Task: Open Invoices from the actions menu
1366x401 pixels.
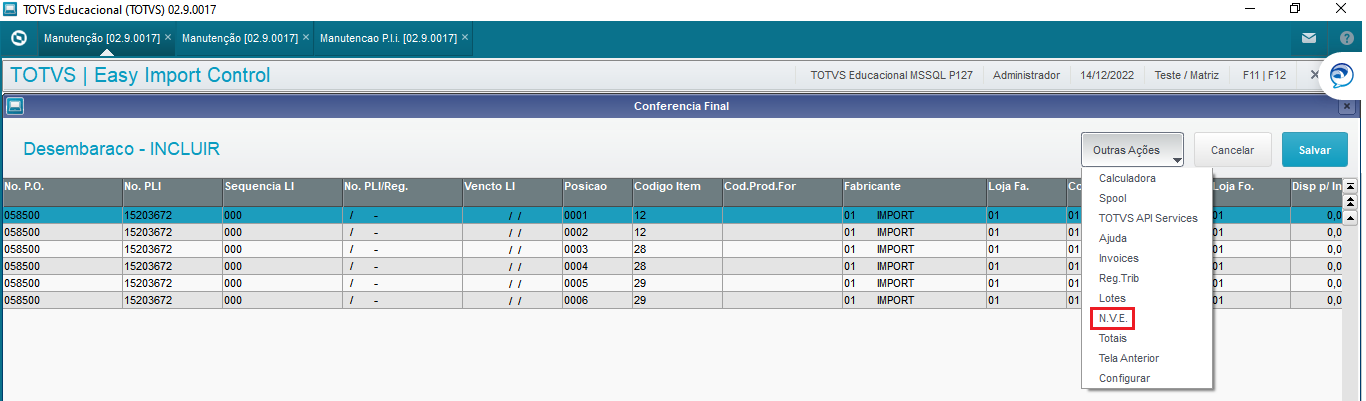Action: point(1147,258)
